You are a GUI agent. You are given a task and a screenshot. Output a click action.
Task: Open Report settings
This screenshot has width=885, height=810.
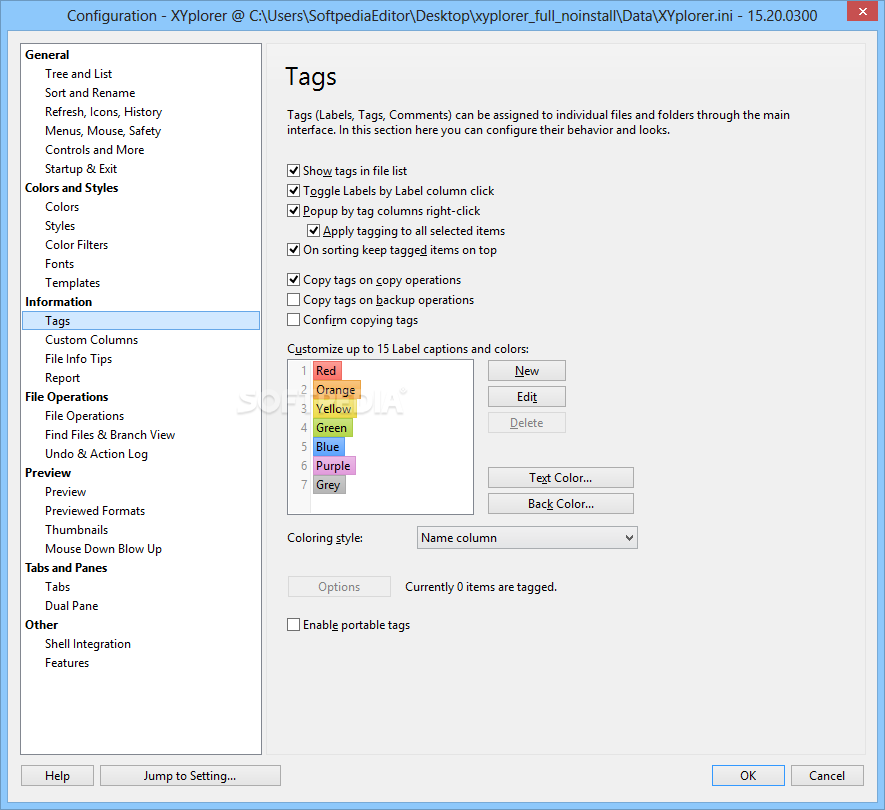62,378
